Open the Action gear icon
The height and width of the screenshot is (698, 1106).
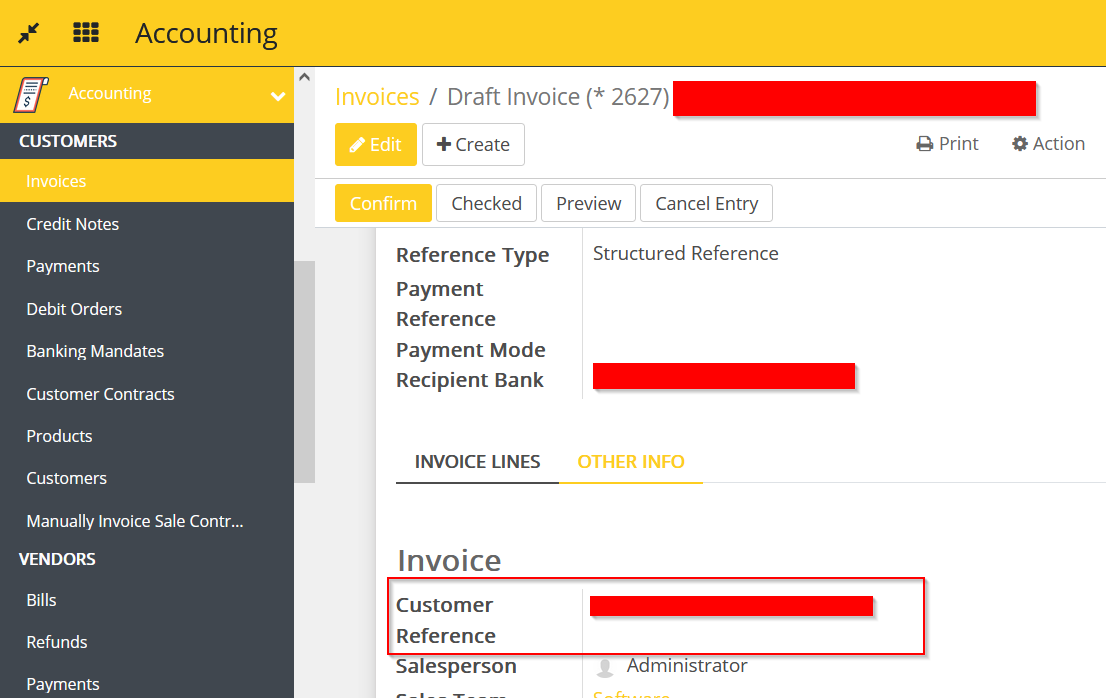click(x=1018, y=143)
